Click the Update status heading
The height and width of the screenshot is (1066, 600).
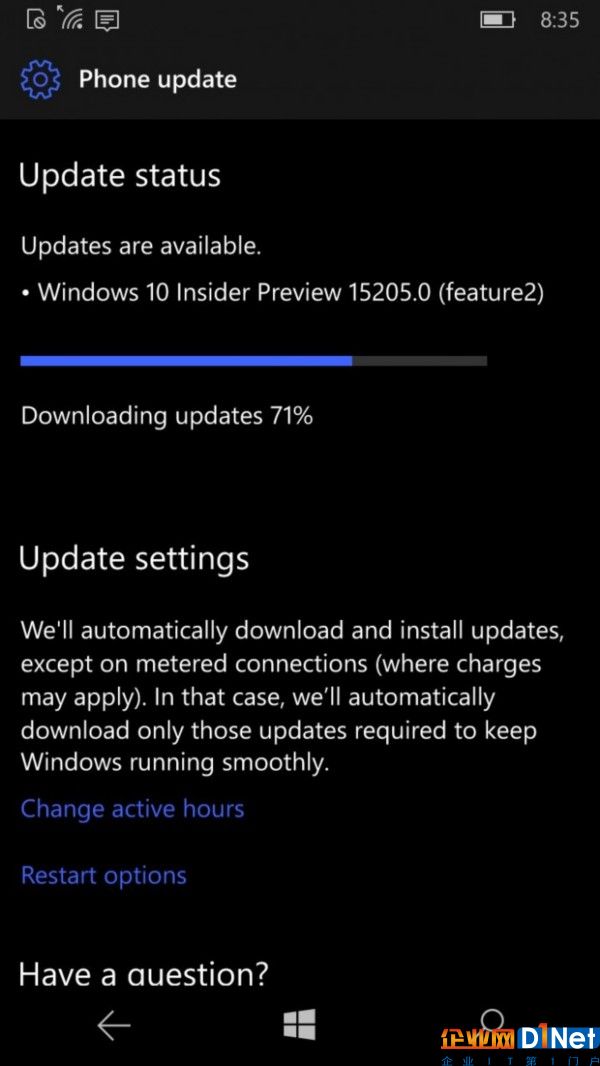pos(120,175)
